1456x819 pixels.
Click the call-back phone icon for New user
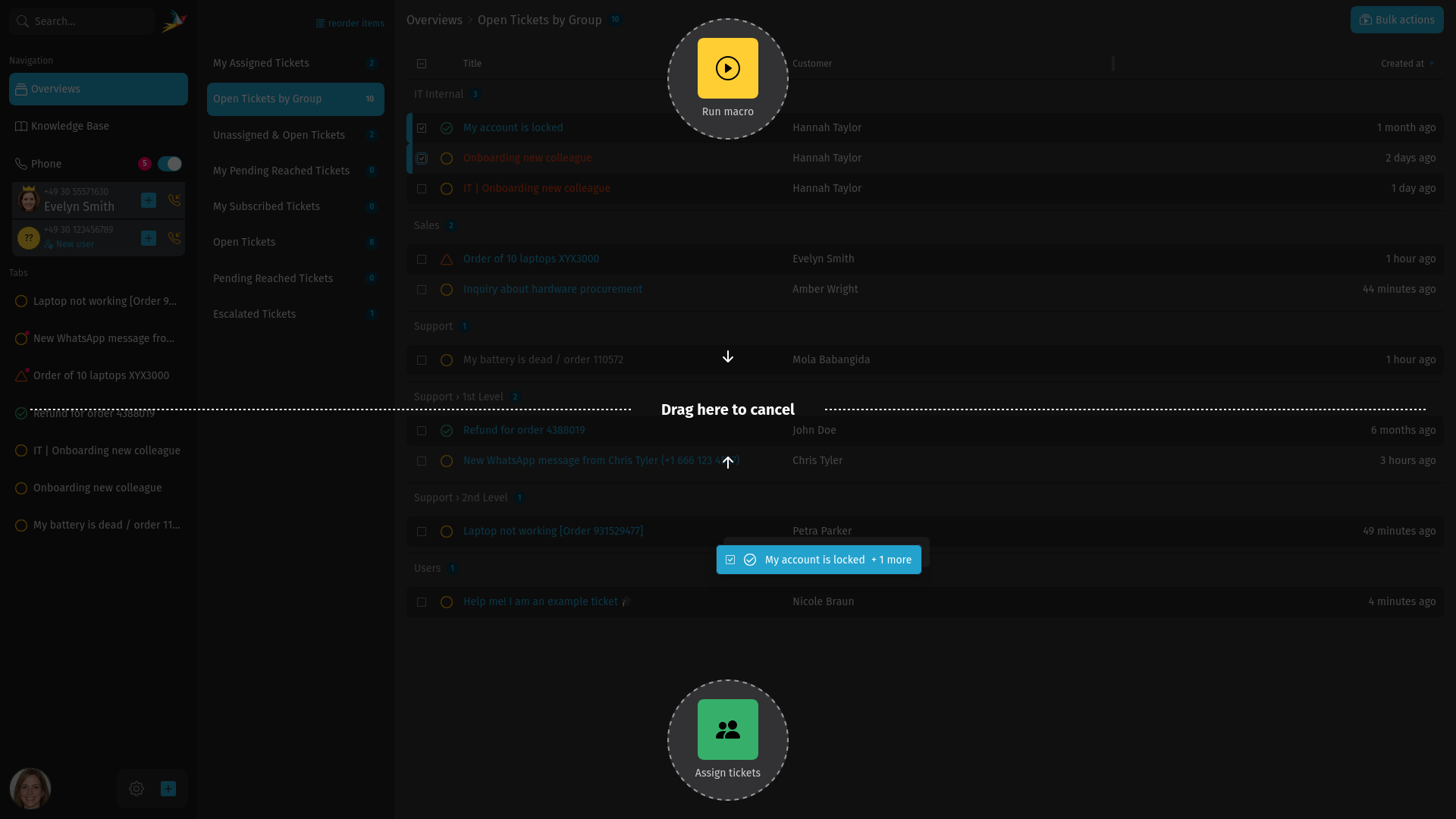click(174, 238)
